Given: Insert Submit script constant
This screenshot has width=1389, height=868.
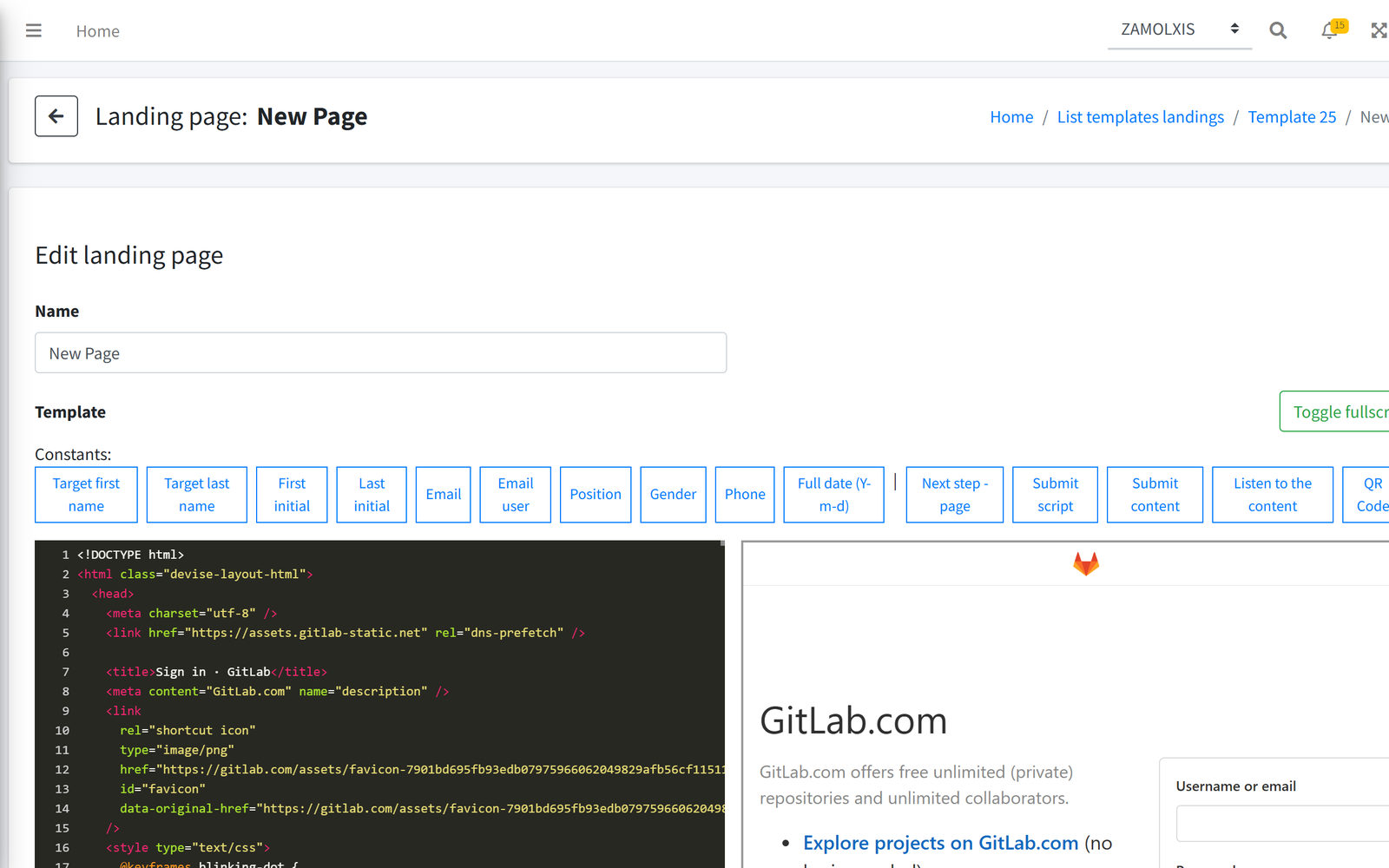Looking at the screenshot, I should tap(1056, 495).
